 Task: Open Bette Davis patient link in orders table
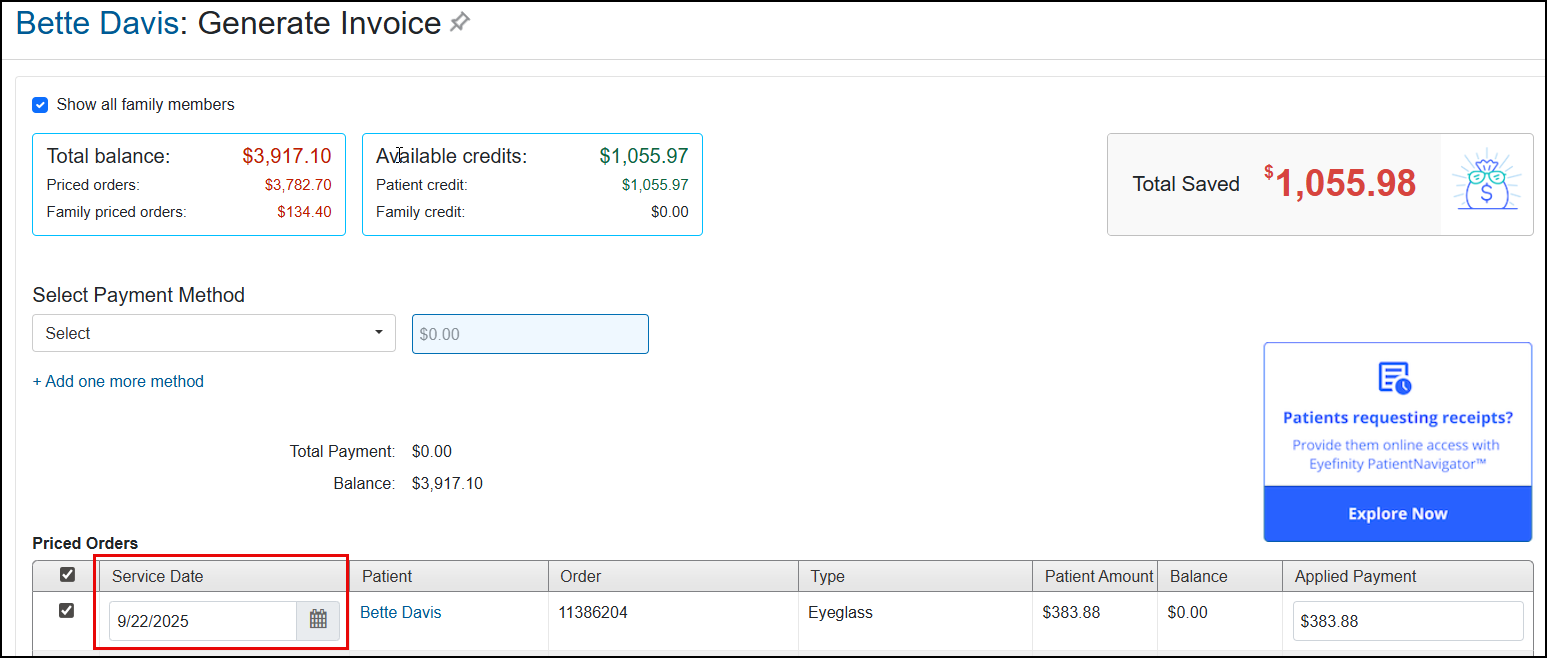pyautogui.click(x=400, y=612)
